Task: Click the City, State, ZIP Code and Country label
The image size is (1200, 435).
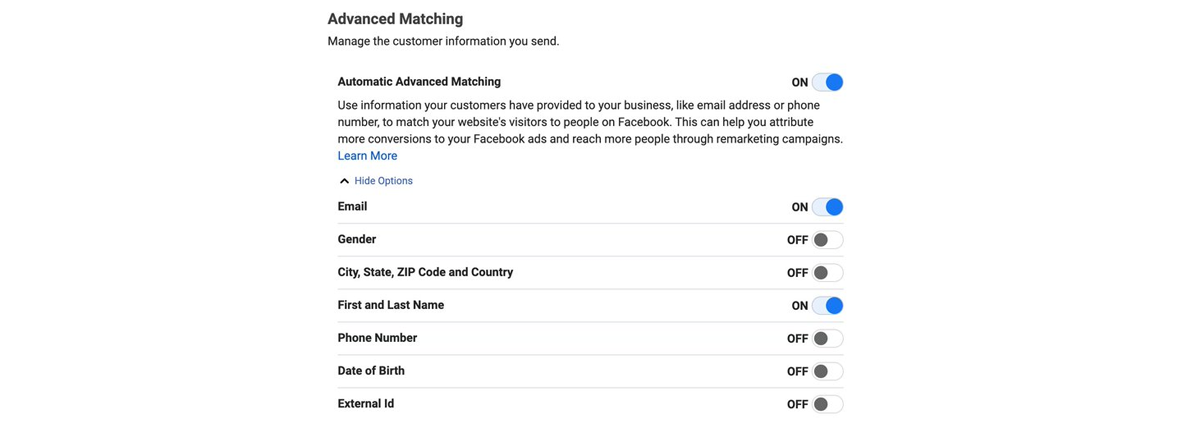Action: pyautogui.click(x=425, y=272)
